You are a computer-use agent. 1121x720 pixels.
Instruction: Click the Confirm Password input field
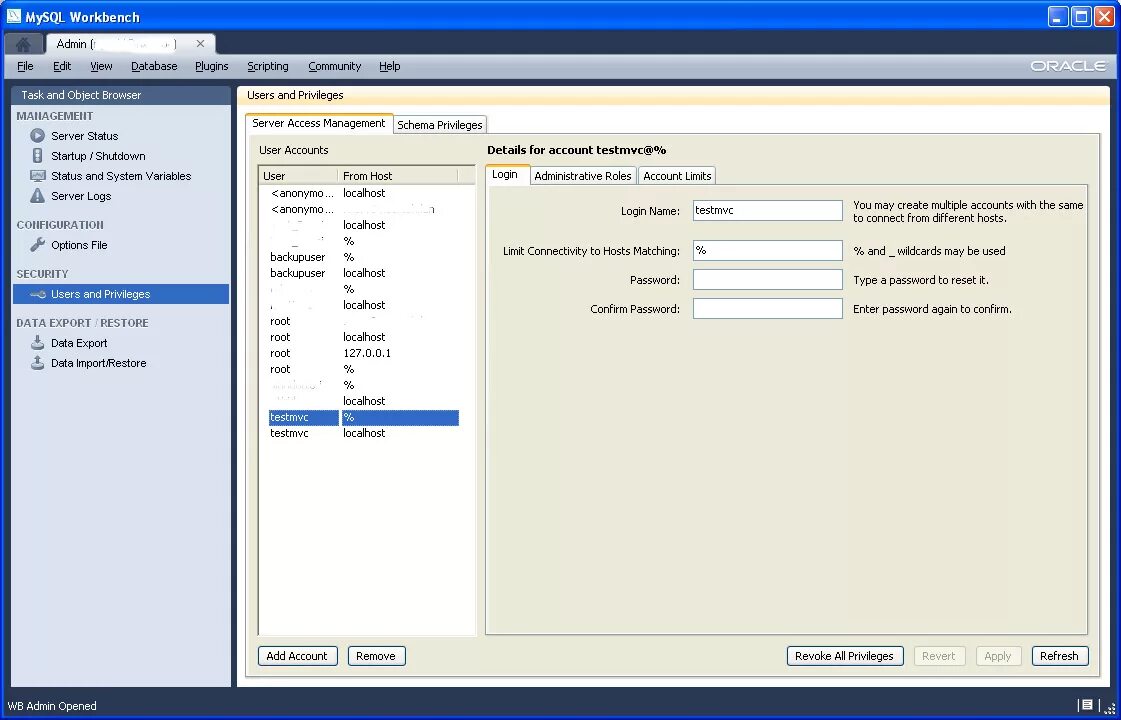pos(767,309)
